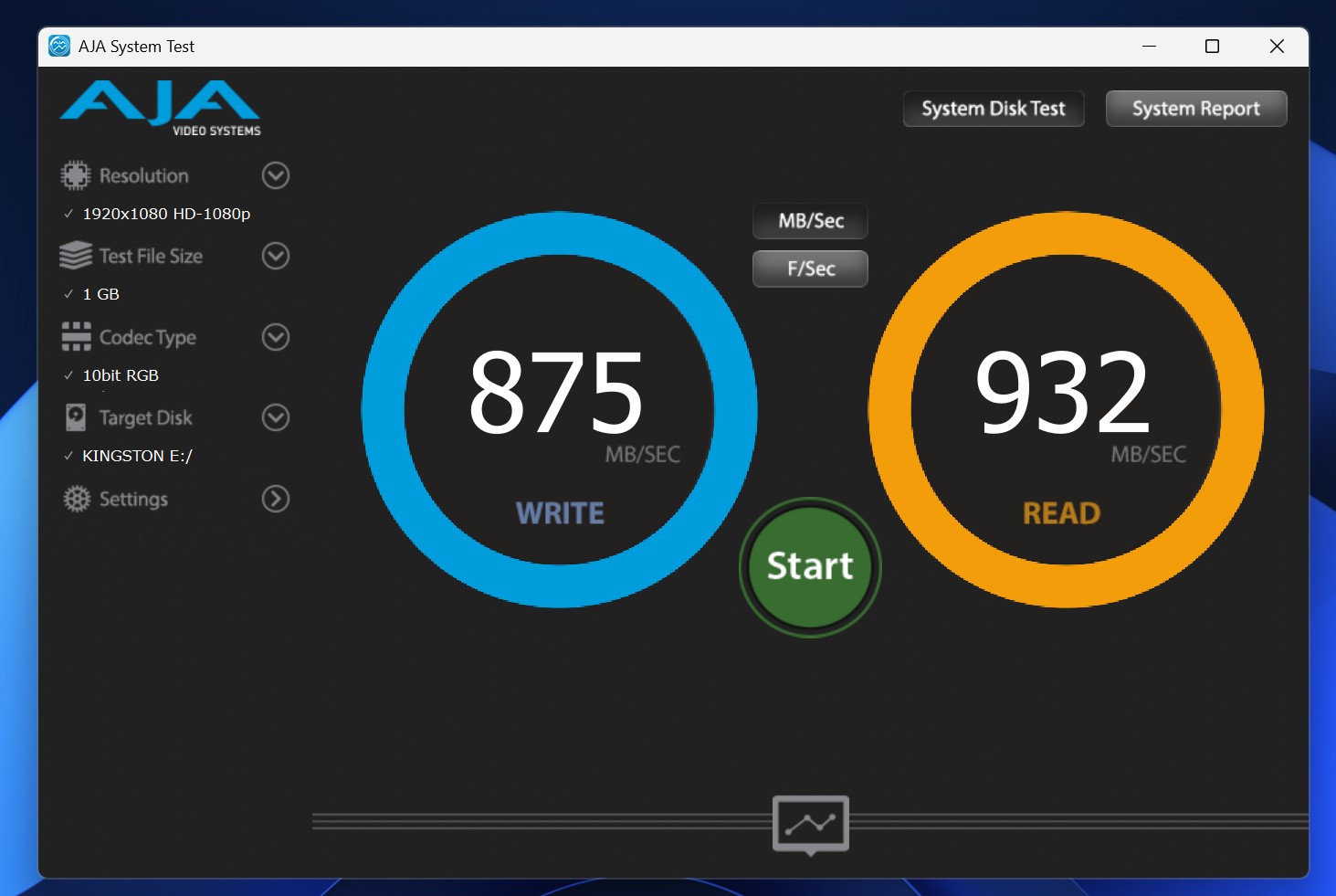Click the Test File Size stack icon
Viewport: 1336px width, 896px height.
point(76,256)
